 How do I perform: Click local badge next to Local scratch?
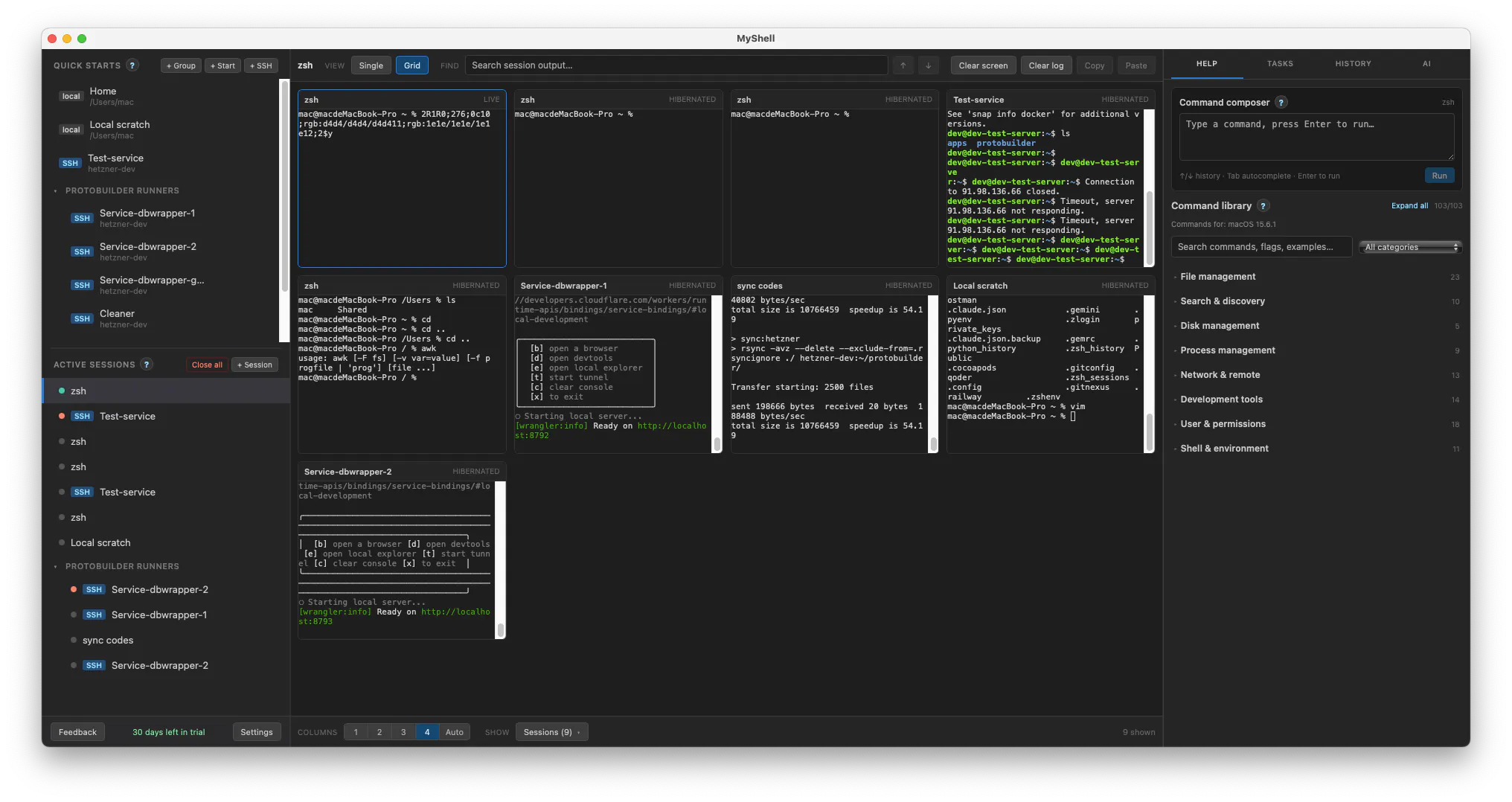71,129
